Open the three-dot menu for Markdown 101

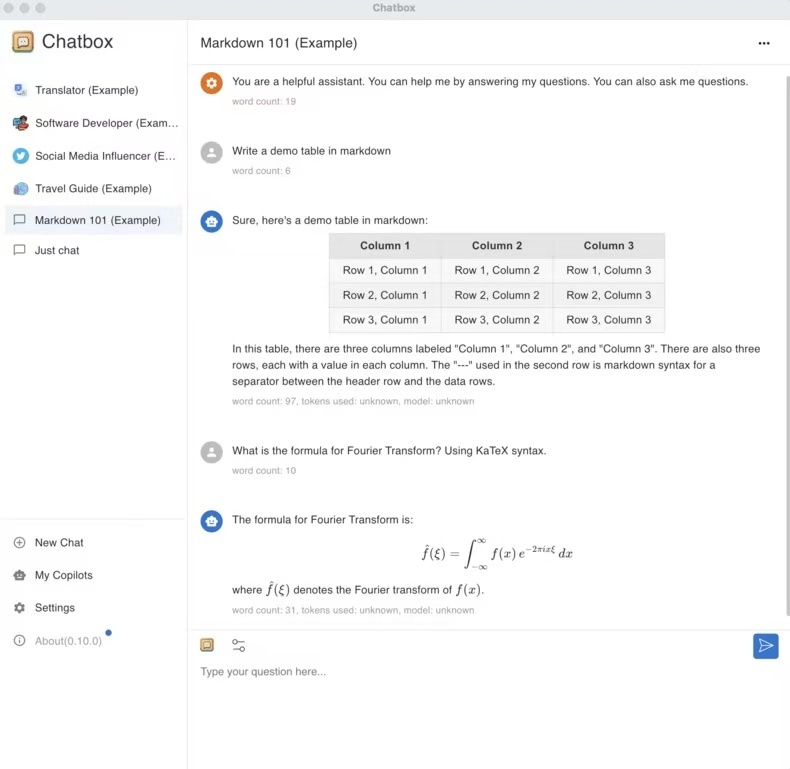764,43
